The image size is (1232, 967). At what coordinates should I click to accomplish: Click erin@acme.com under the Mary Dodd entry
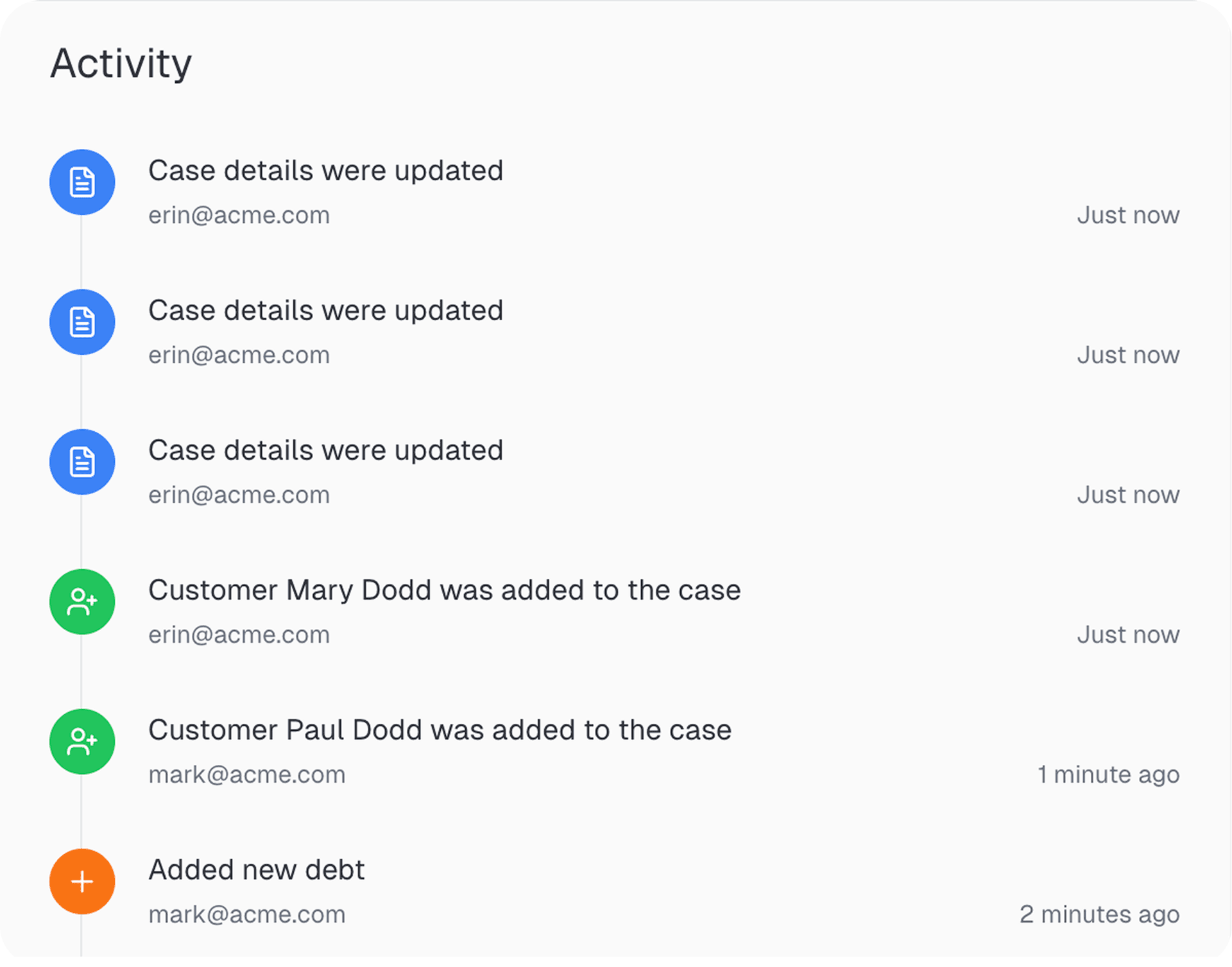coord(239,635)
